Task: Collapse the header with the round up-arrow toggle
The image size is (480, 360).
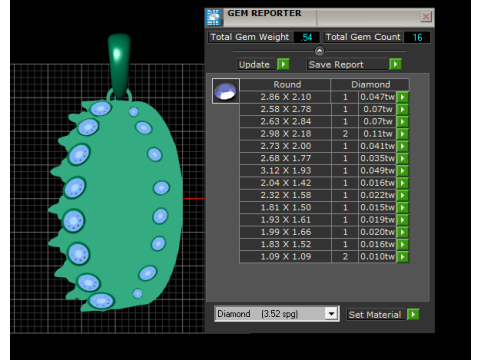Action: click(x=319, y=51)
